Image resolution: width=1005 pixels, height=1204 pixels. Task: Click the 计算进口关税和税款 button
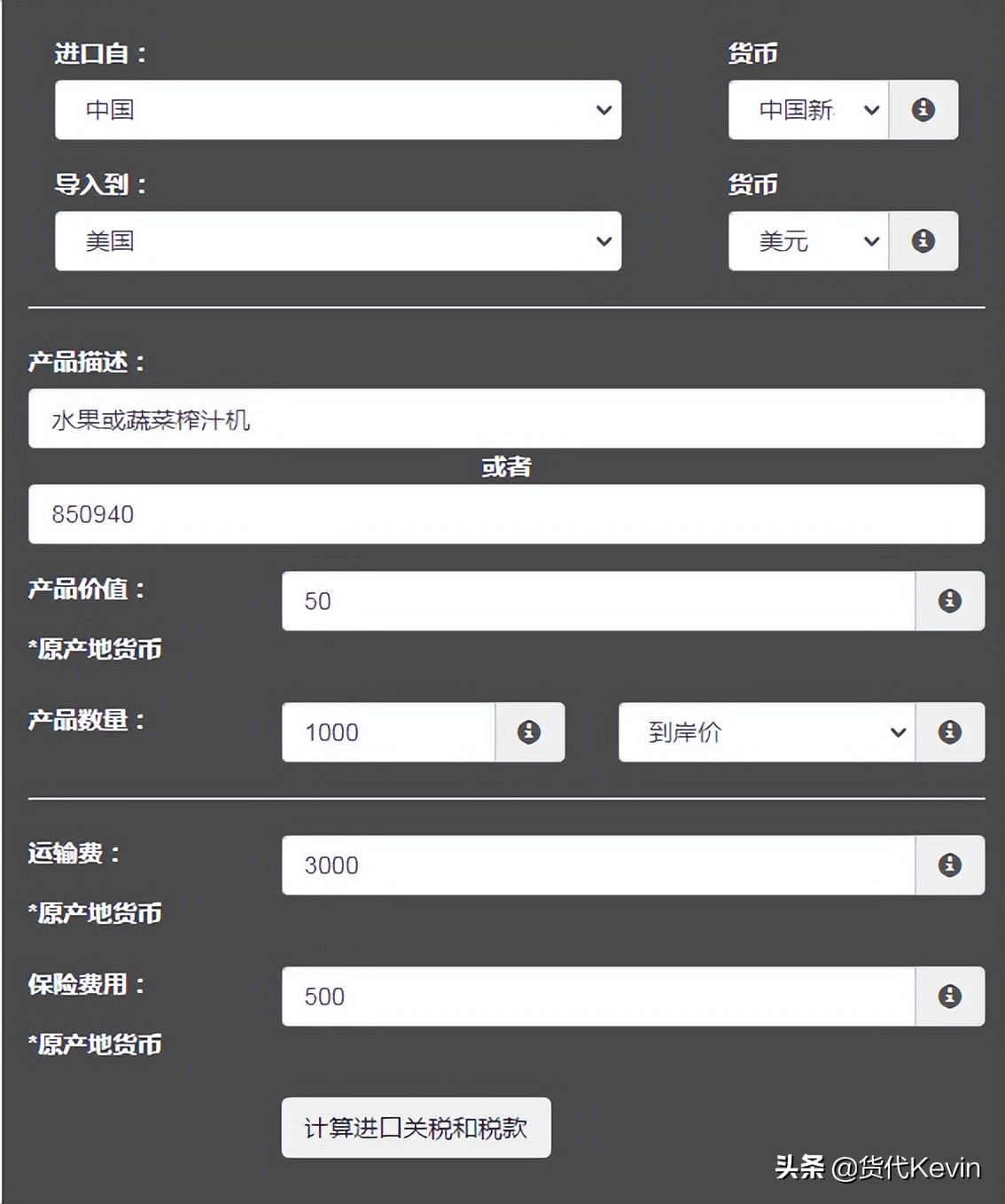click(416, 1128)
